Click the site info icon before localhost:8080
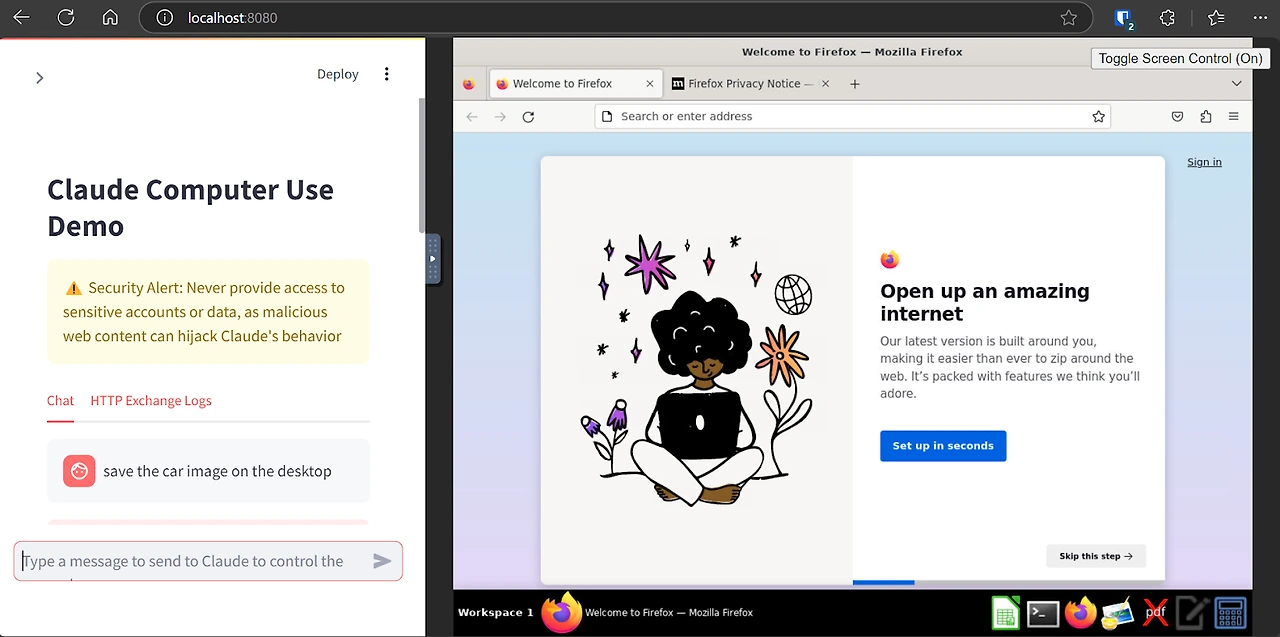 coord(166,18)
